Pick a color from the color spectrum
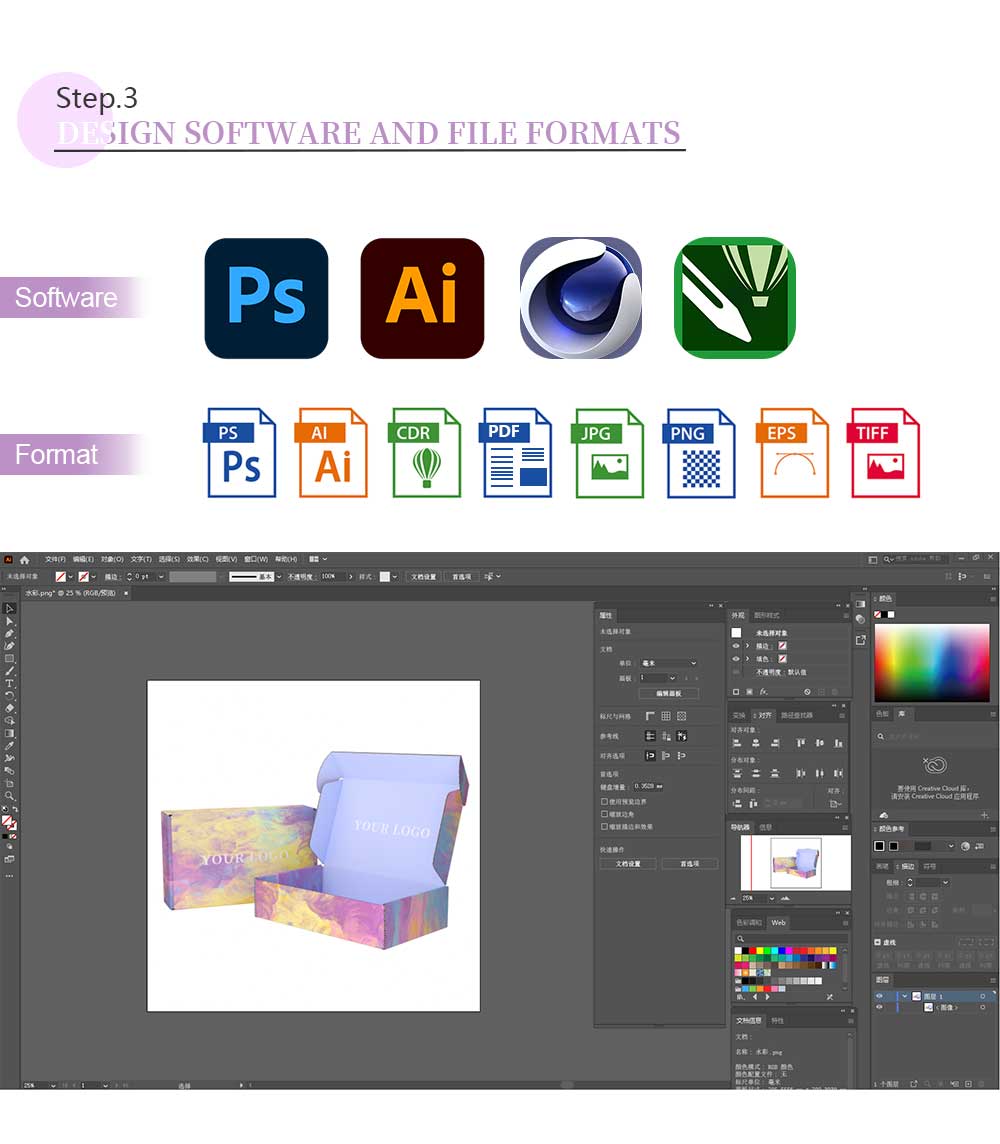The height and width of the screenshot is (1144, 1000). [x=931, y=662]
